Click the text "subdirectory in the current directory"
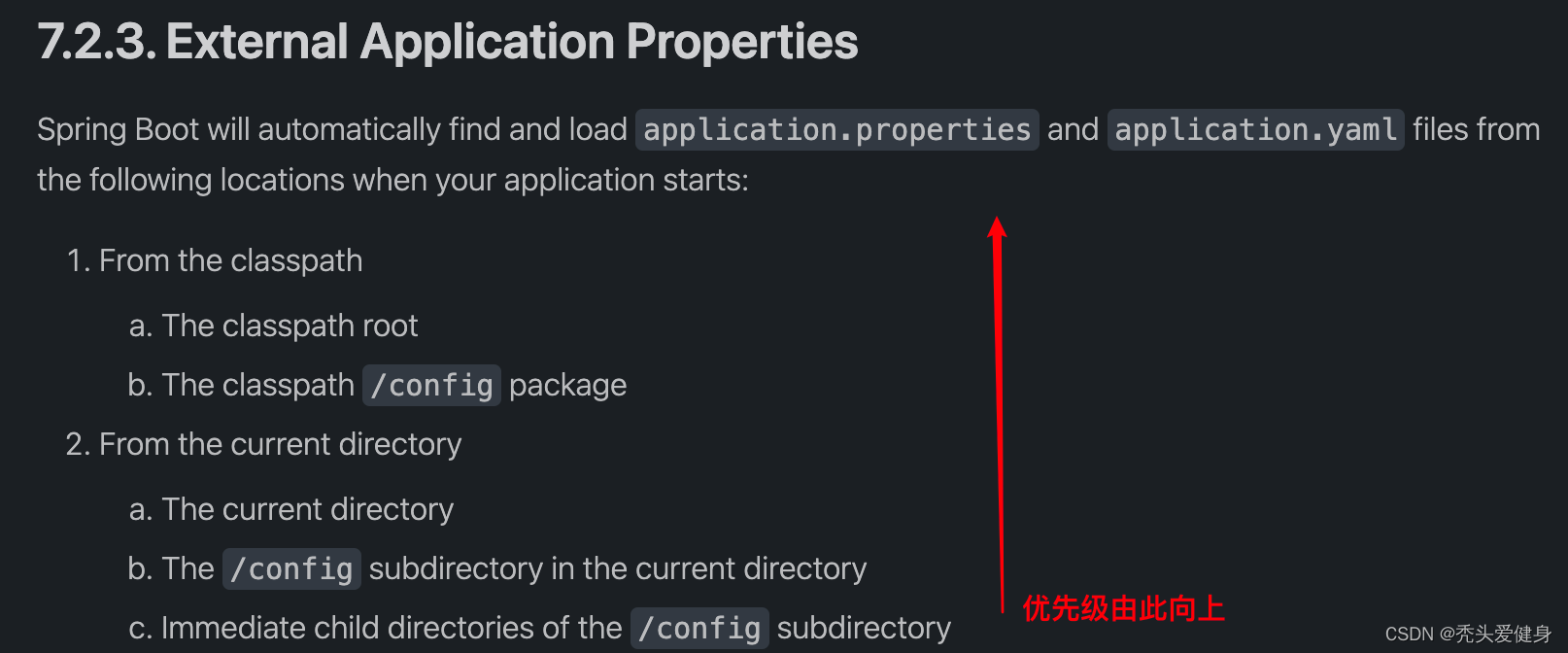The image size is (1568, 653). (x=618, y=568)
